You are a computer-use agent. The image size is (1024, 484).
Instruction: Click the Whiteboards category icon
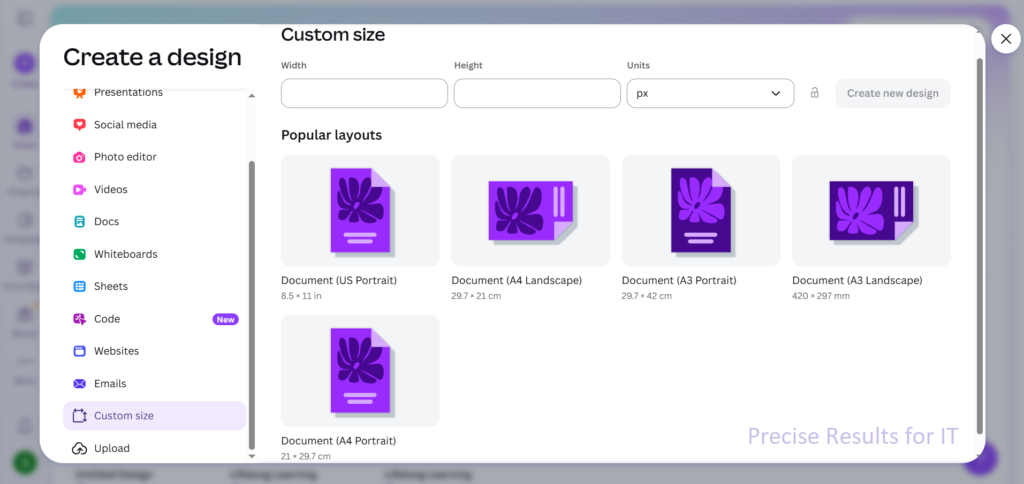click(79, 254)
